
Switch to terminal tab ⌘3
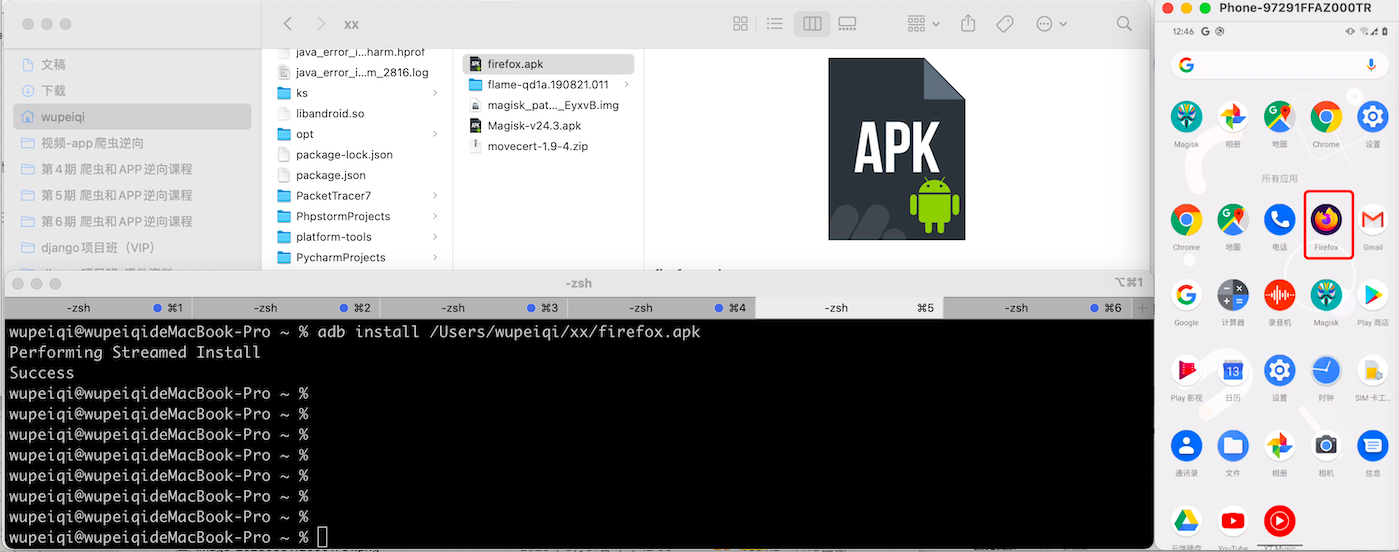coord(474,308)
